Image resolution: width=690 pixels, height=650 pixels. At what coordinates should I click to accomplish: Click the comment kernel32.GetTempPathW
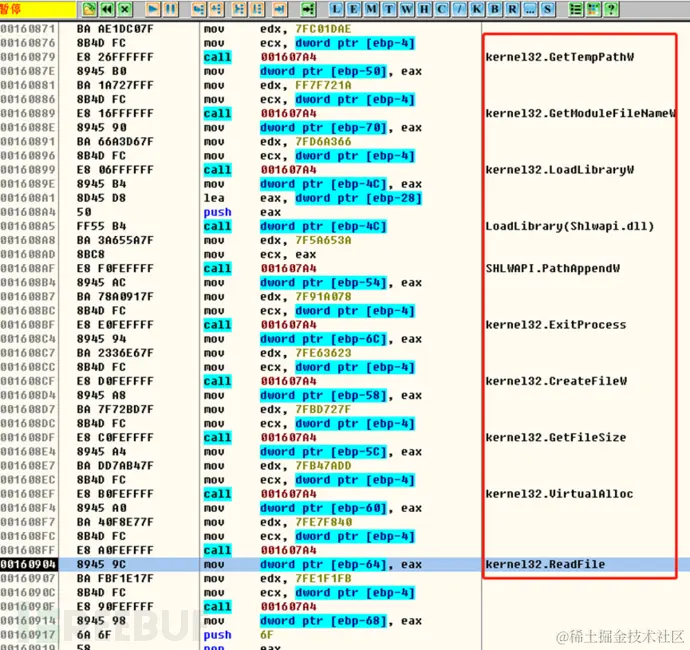pos(560,57)
